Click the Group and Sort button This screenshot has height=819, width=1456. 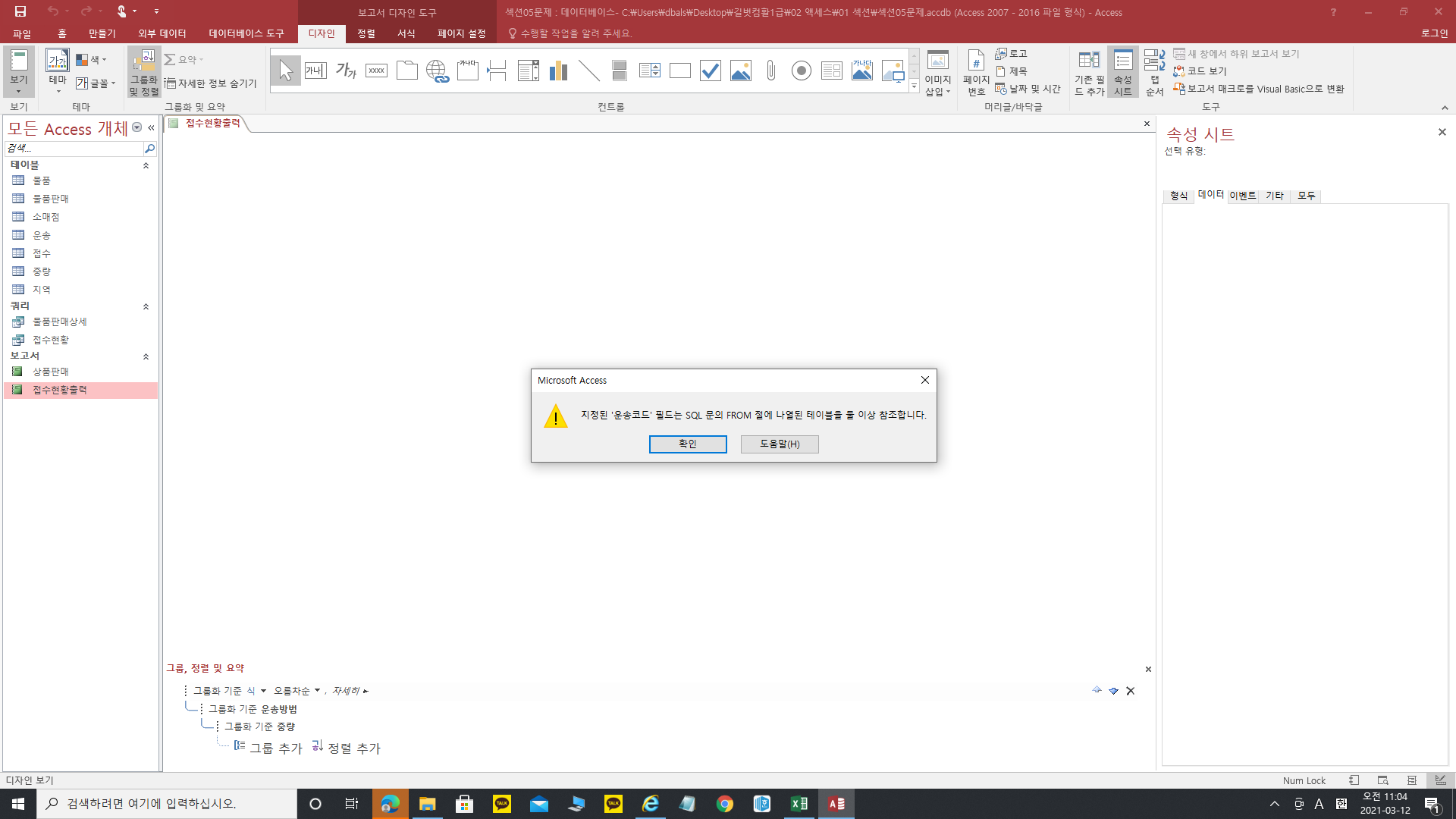point(143,72)
